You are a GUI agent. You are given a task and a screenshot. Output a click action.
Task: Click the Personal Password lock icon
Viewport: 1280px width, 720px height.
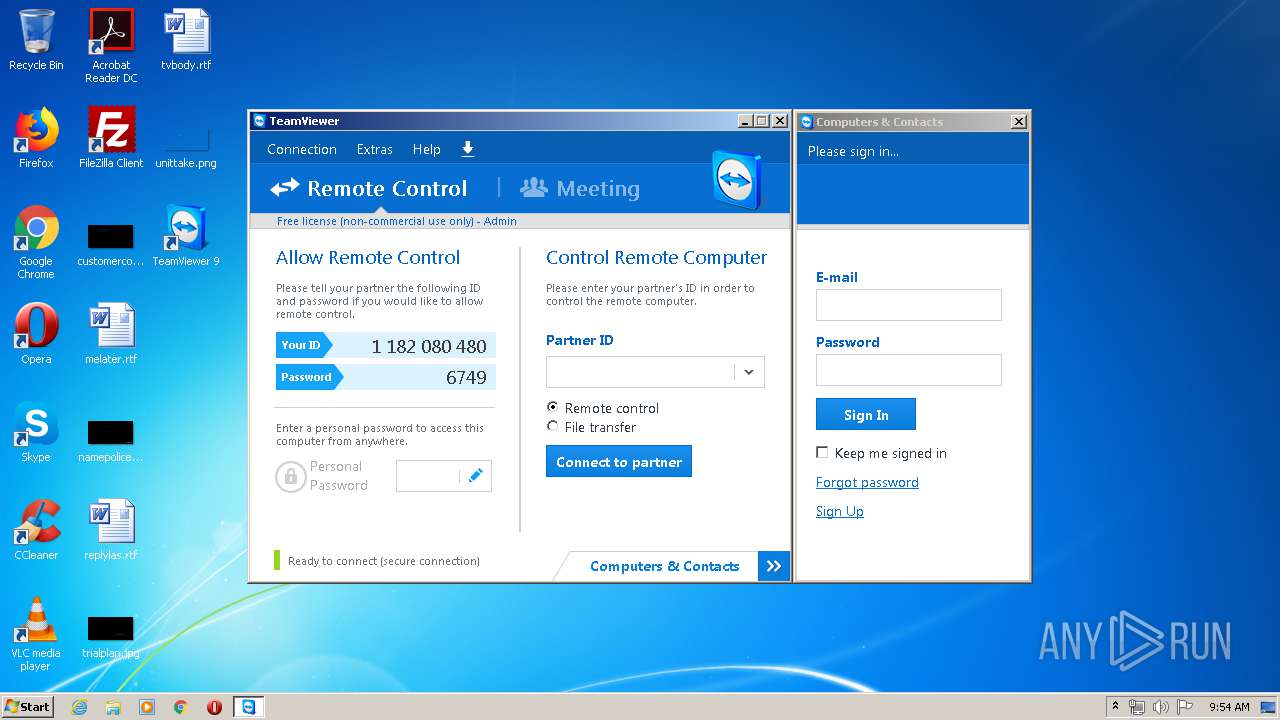290,476
